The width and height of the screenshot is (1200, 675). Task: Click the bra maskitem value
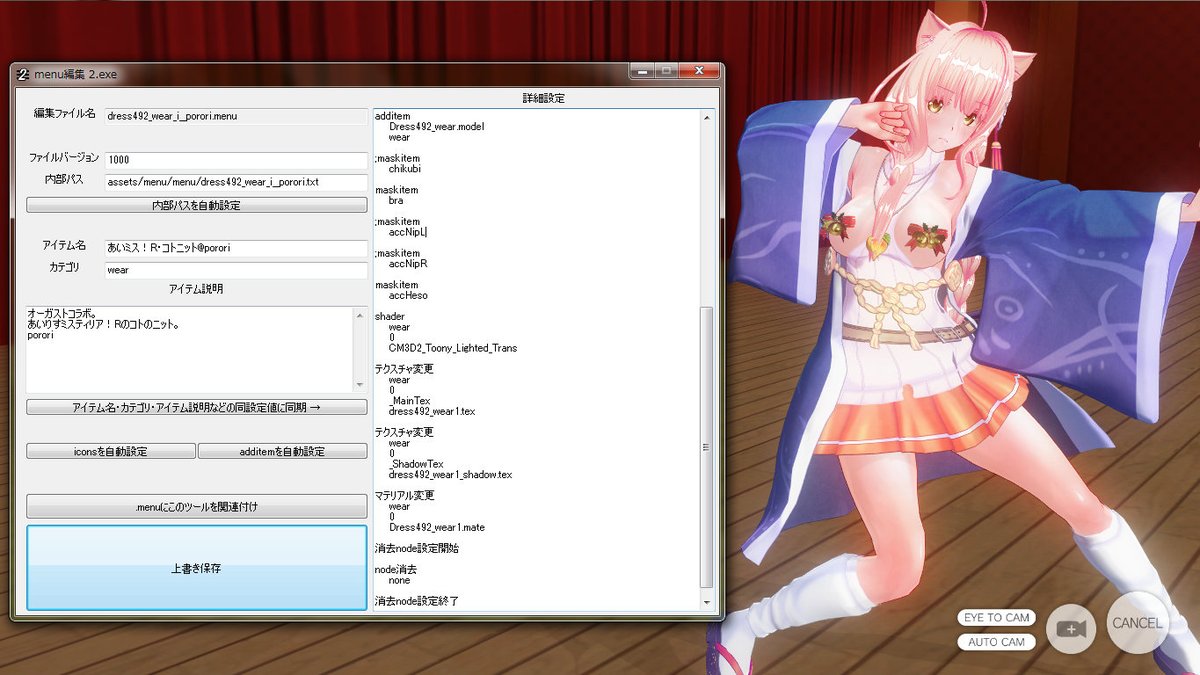coord(396,201)
